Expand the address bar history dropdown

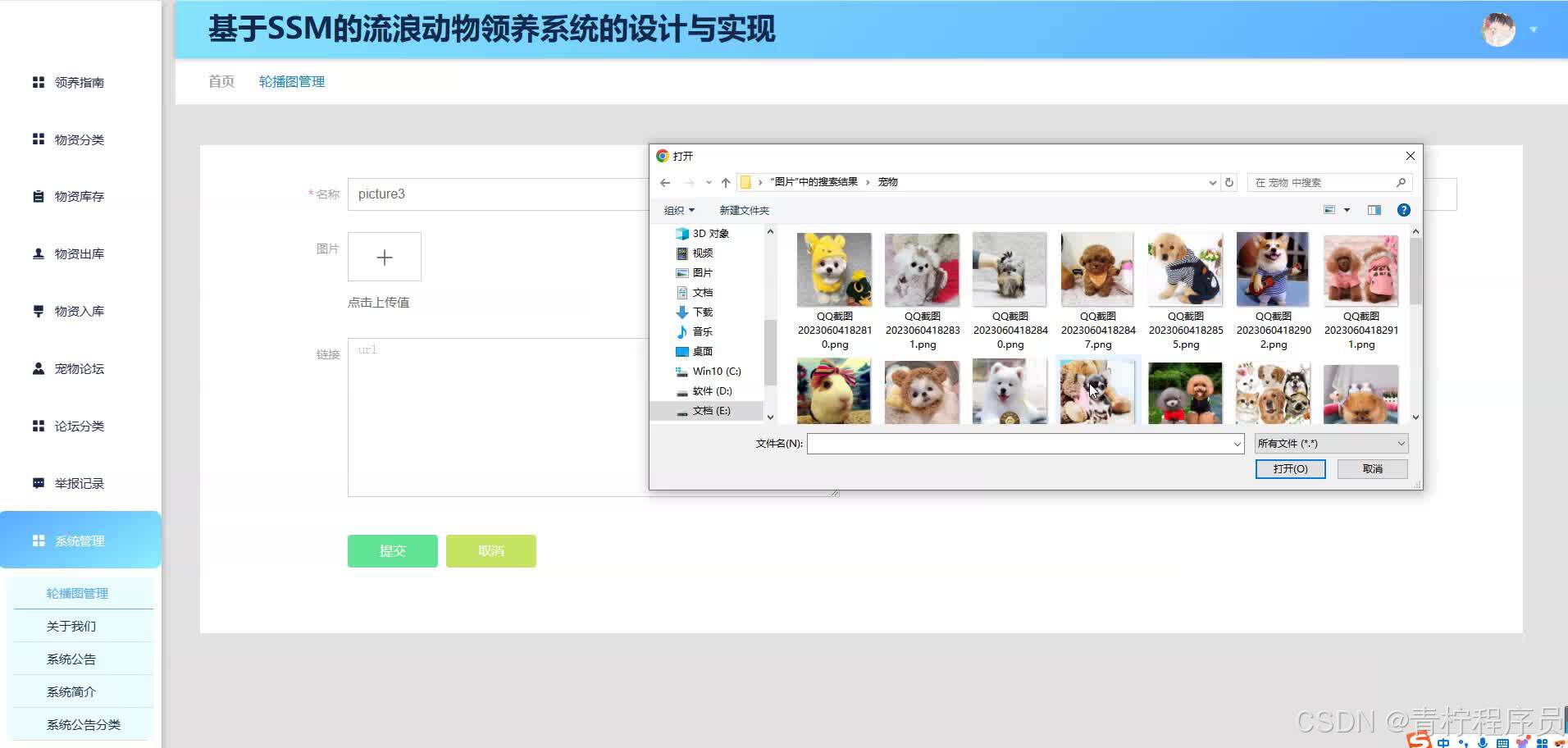point(1213,182)
